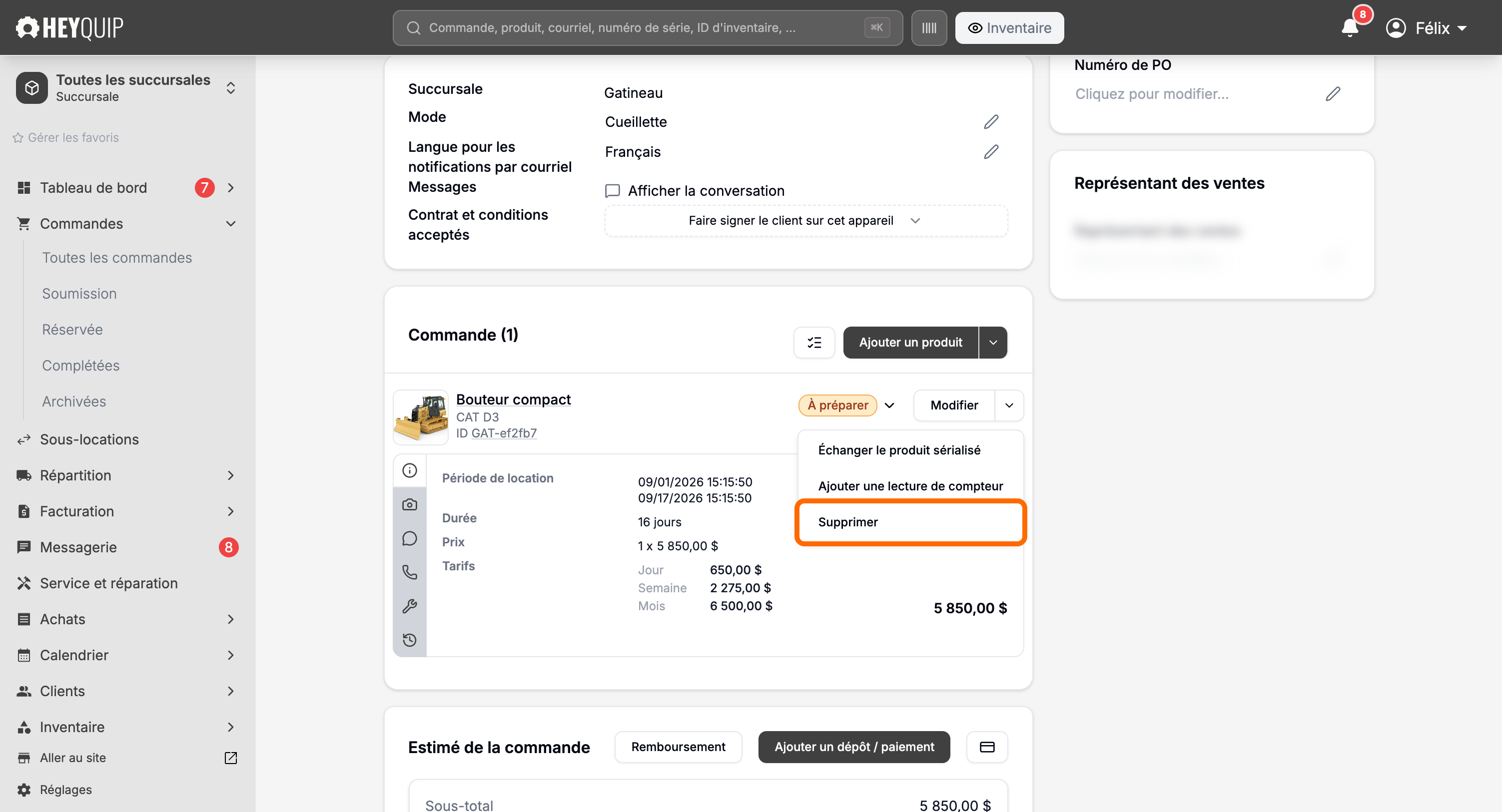
Task: Expand Tableau de bord in sidebar
Action: click(230, 188)
